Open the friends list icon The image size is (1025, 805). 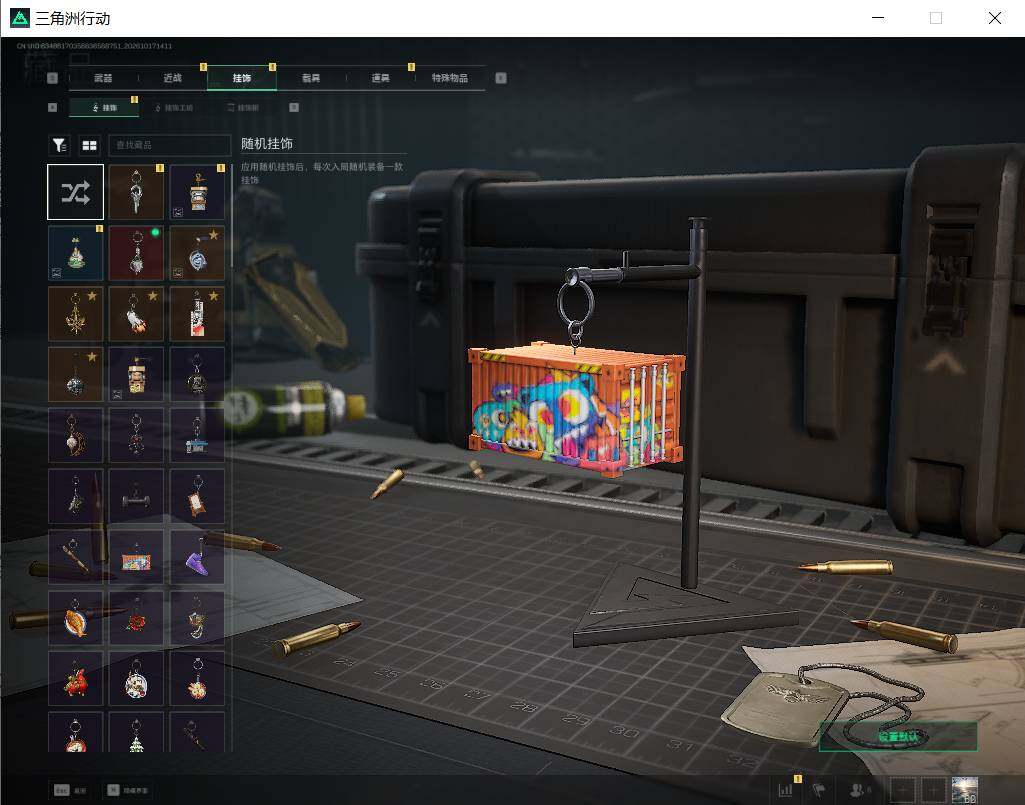(859, 790)
